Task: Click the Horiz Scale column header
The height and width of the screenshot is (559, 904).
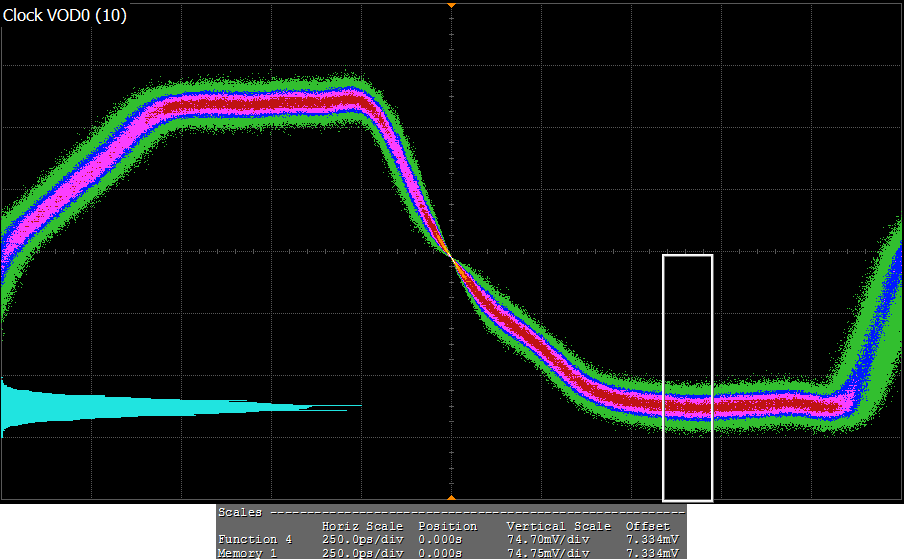Action: [362, 526]
